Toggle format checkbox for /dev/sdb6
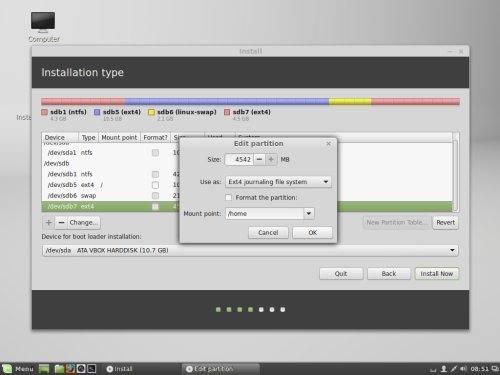Image resolution: width=500 pixels, height=375 pixels. coord(155,196)
